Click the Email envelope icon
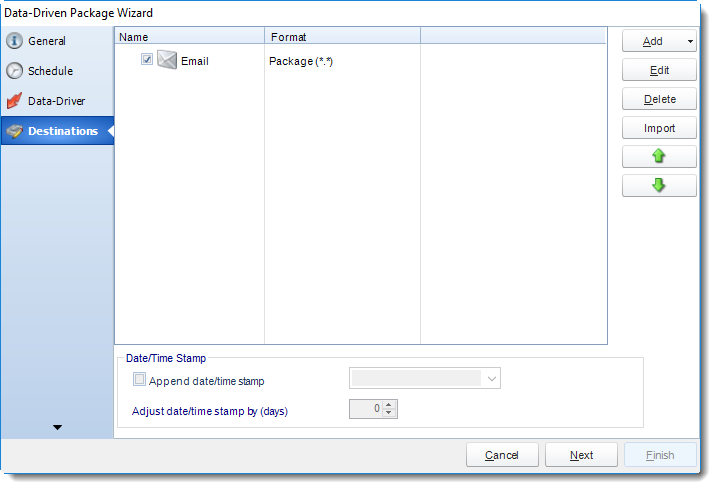Screen dimensions: 716x489 (x=167, y=60)
